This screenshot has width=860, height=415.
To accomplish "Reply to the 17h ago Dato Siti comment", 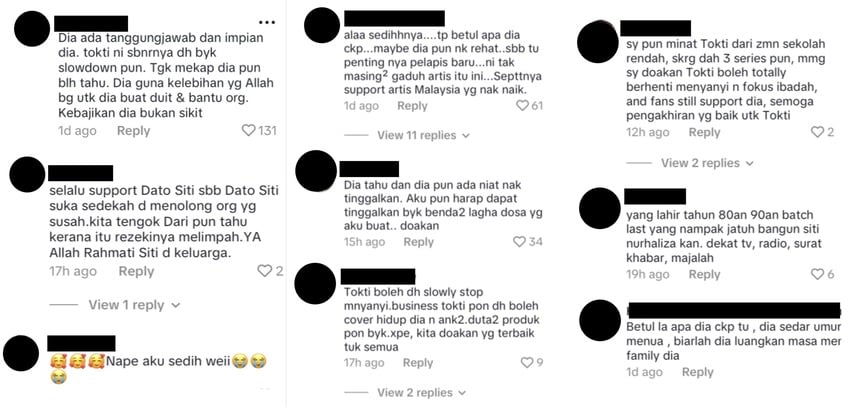I will point(136,271).
